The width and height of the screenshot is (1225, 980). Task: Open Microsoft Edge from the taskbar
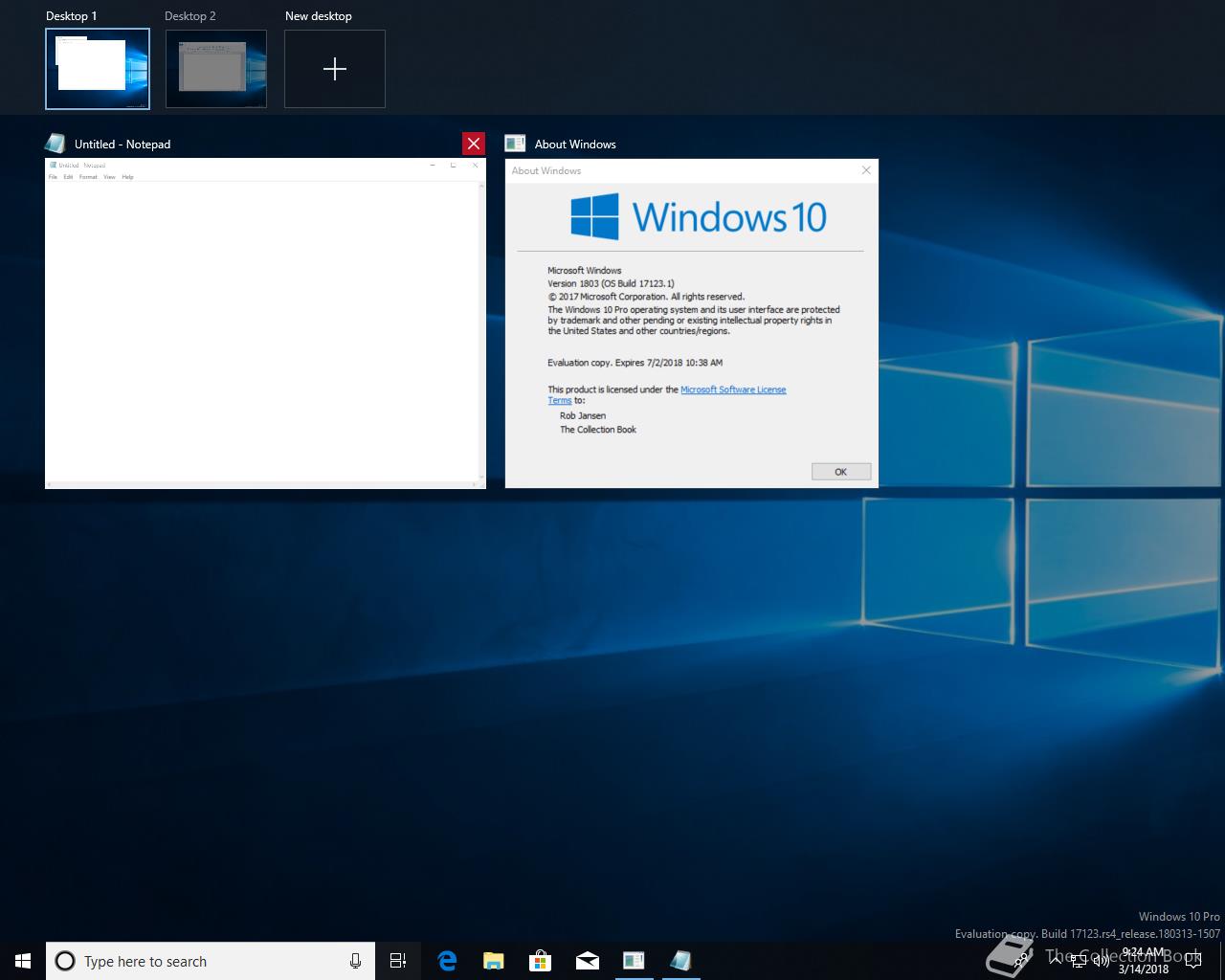click(x=446, y=961)
